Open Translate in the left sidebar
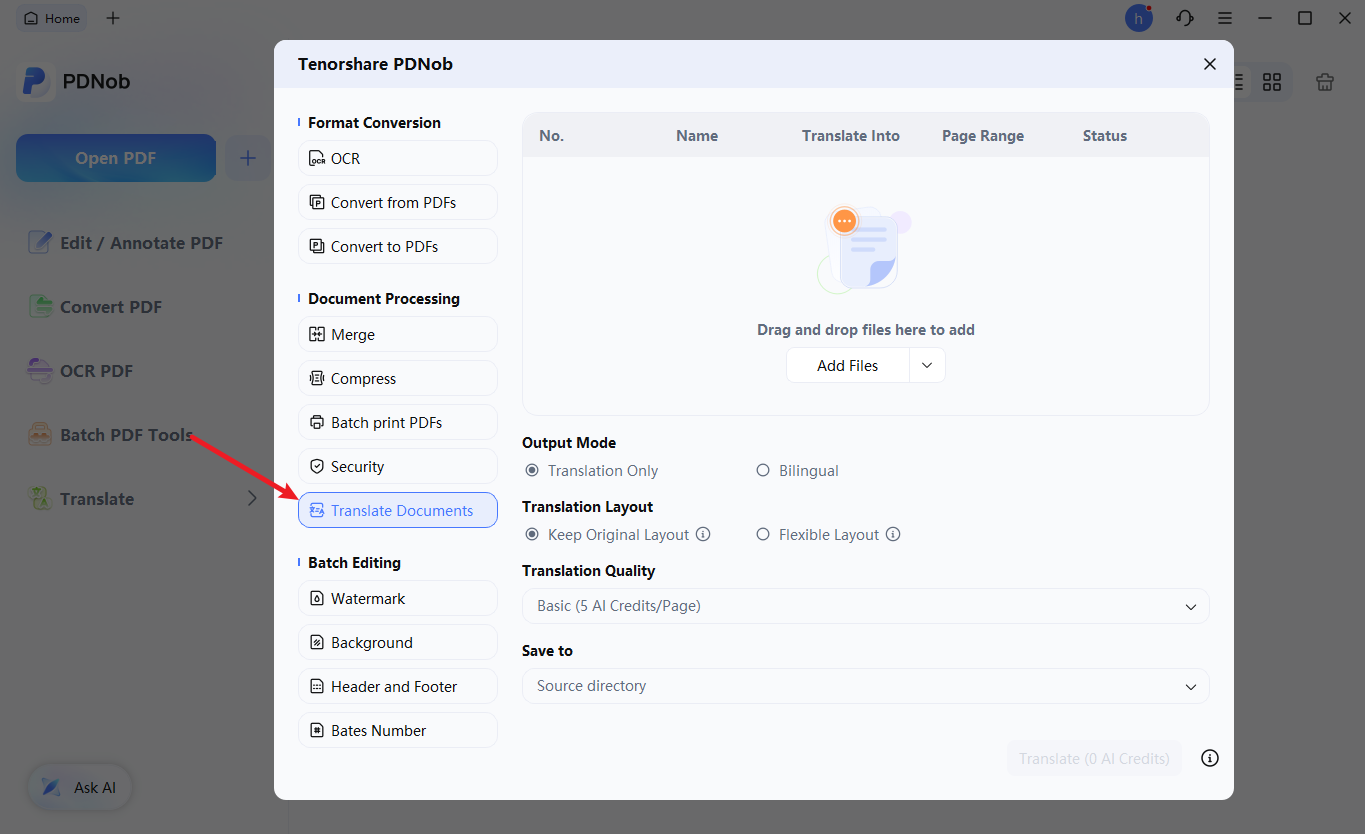The height and width of the screenshot is (834, 1365). (81, 499)
